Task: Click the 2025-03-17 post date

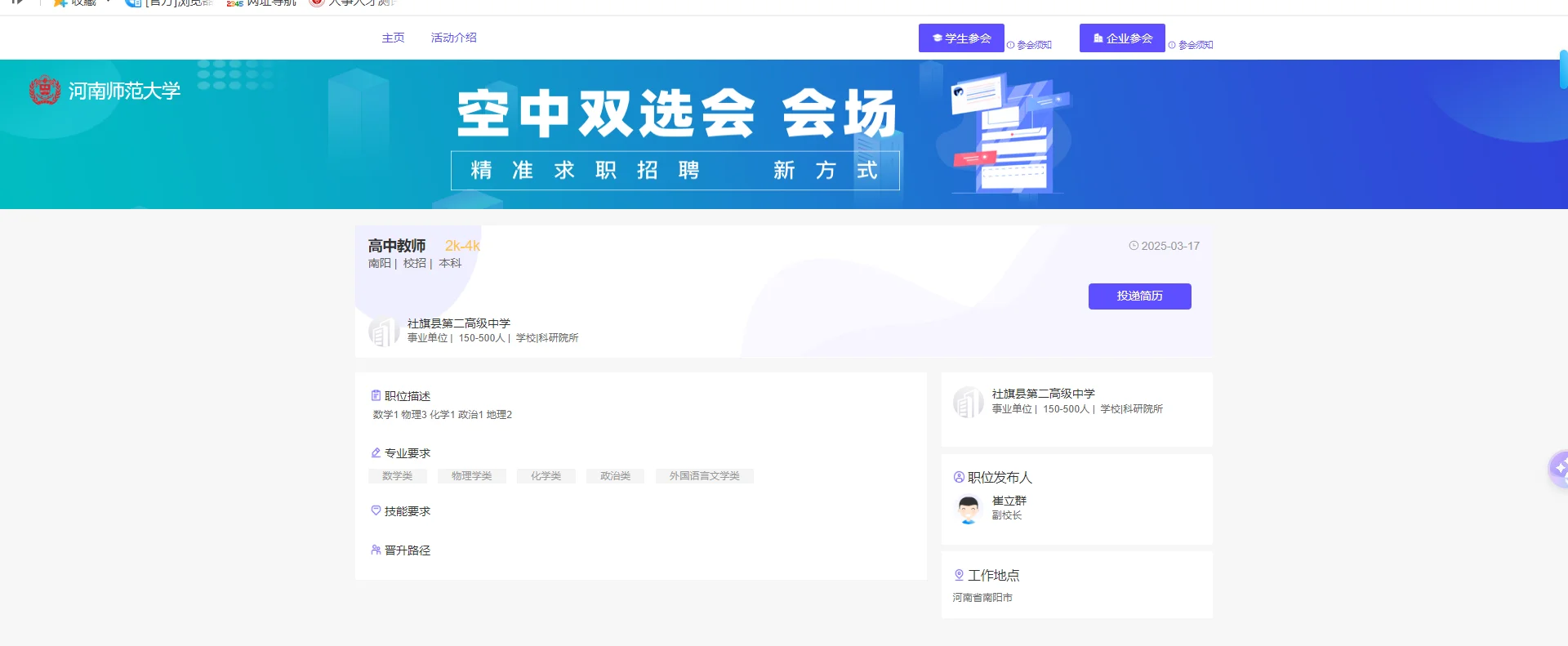Action: pos(1170,246)
